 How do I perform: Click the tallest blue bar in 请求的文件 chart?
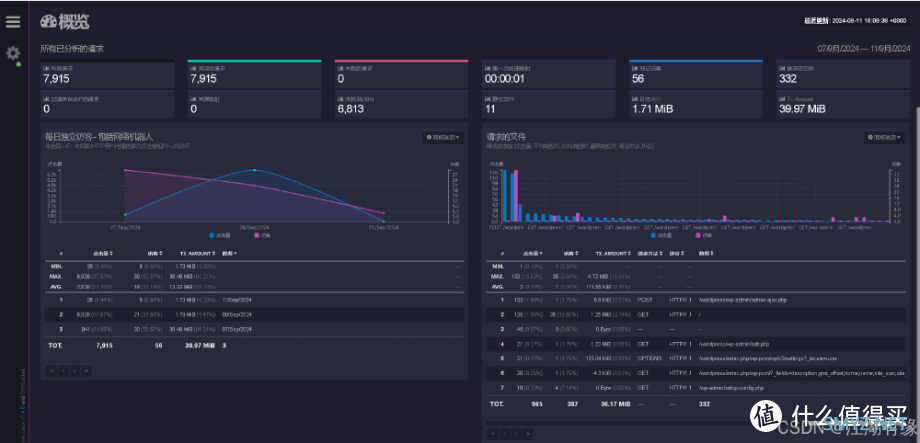tap(504, 196)
